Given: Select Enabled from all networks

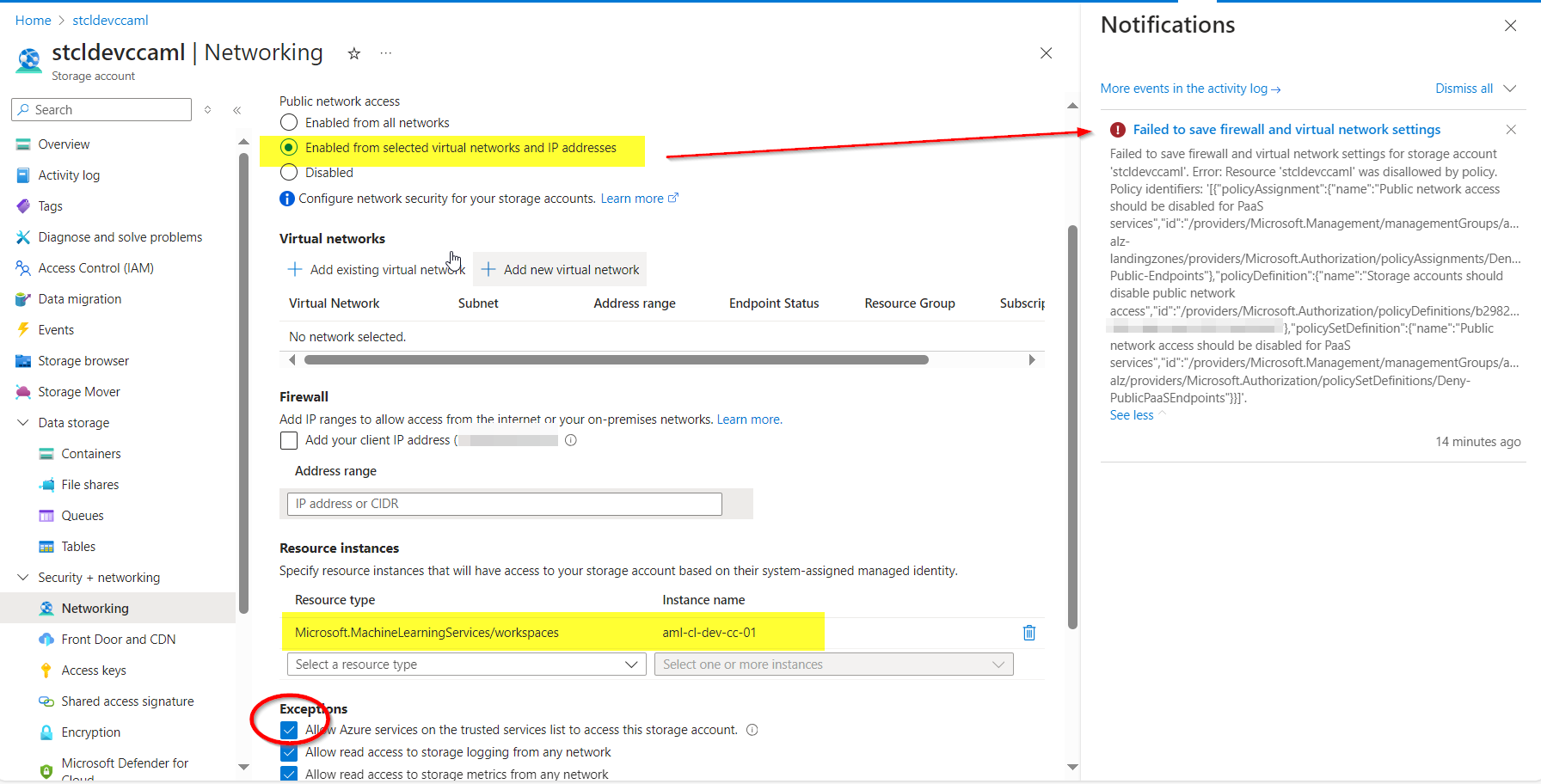Looking at the screenshot, I should click(289, 123).
